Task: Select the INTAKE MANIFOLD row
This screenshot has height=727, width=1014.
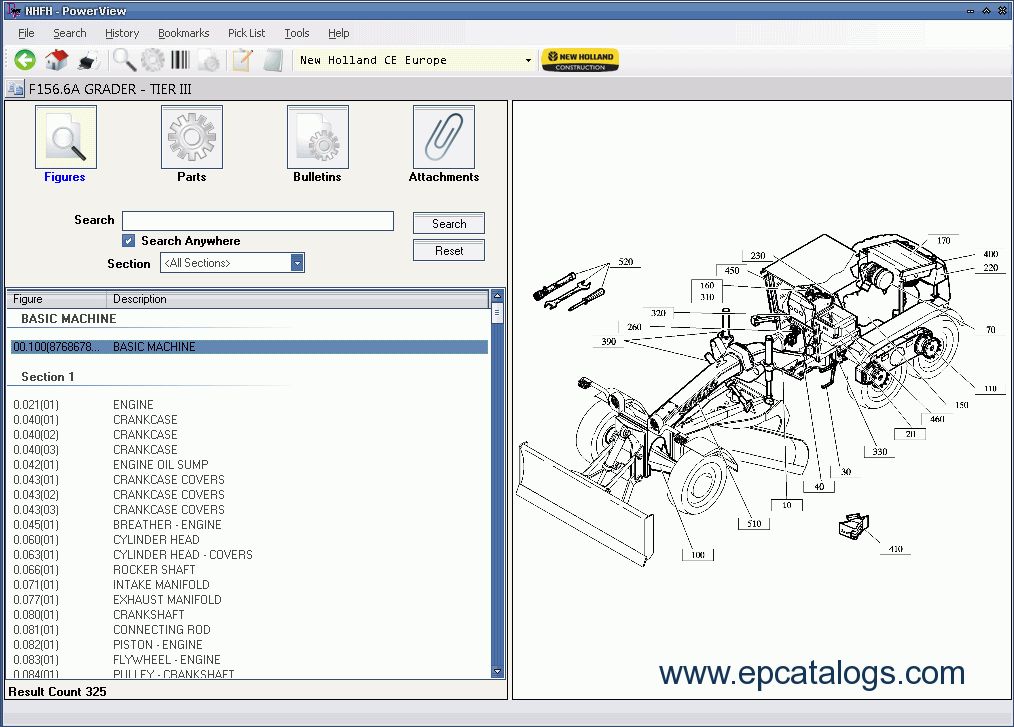Action: click(x=250, y=585)
